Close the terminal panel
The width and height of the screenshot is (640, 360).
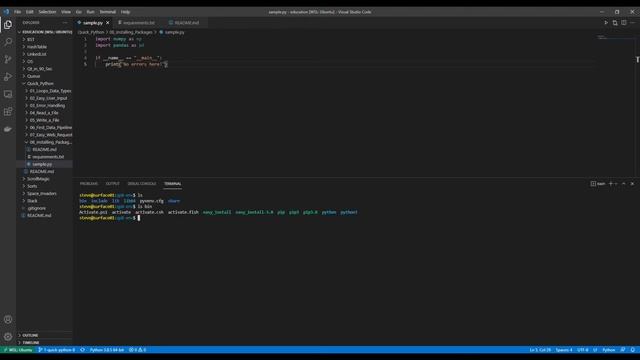pyautogui.click(x=632, y=184)
